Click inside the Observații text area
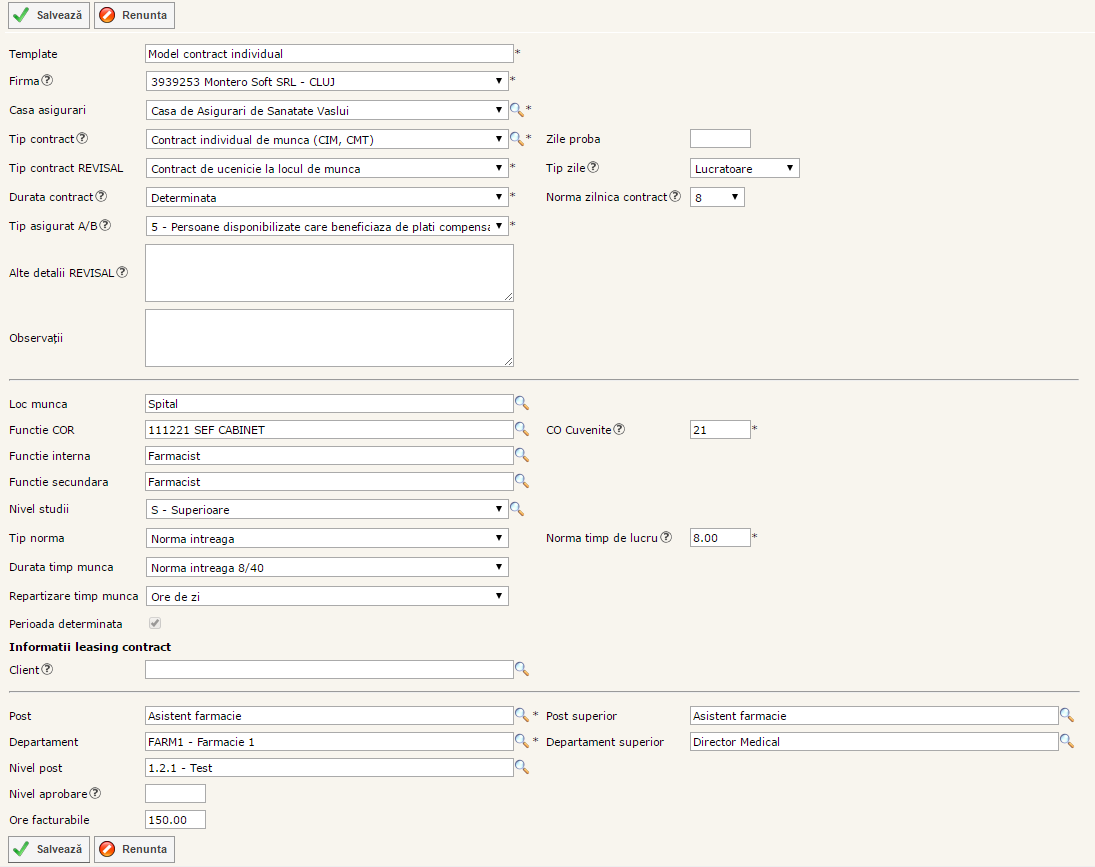 coord(329,338)
